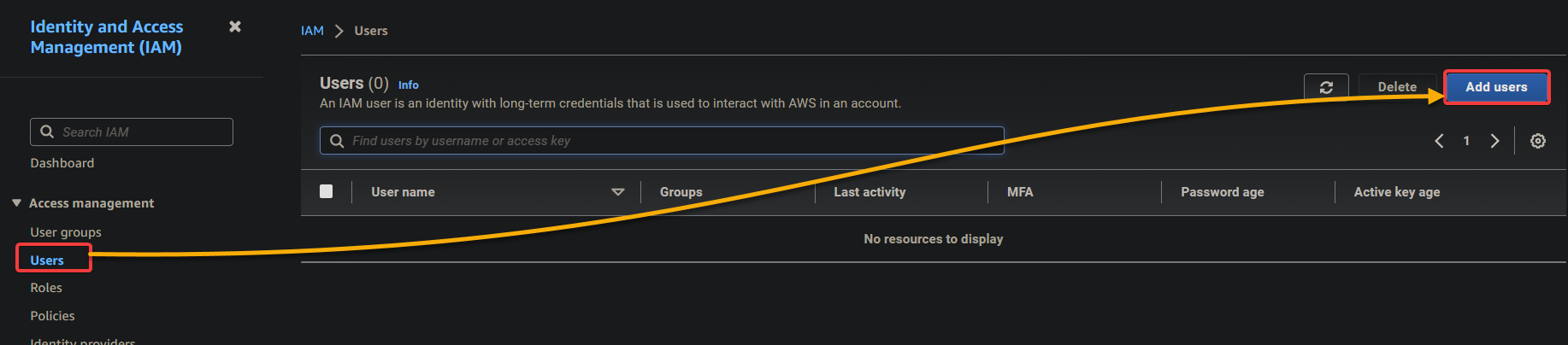Open the Info link beside Users

tap(409, 85)
